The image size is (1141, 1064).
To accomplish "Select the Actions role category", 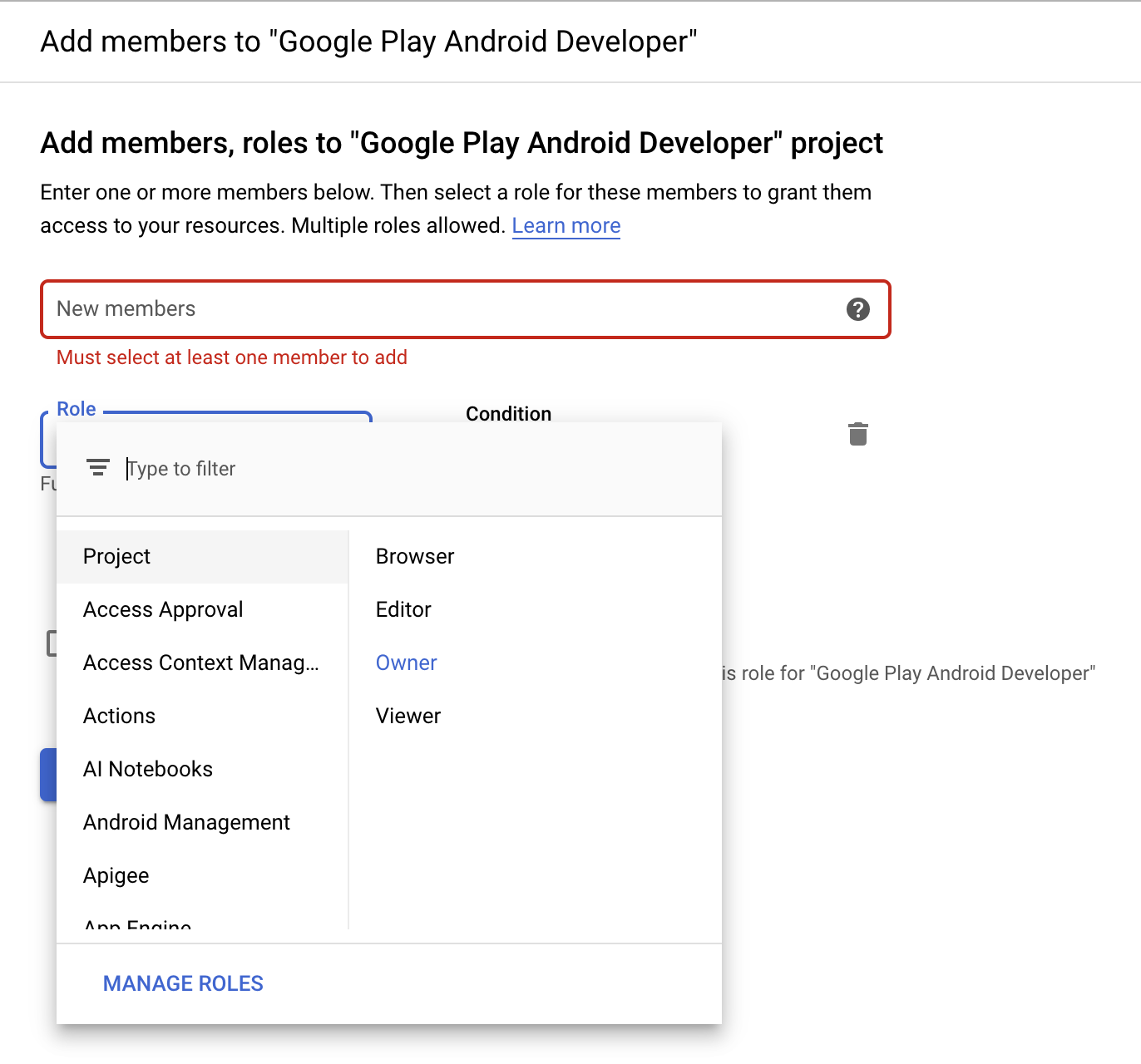I will pyautogui.click(x=119, y=716).
